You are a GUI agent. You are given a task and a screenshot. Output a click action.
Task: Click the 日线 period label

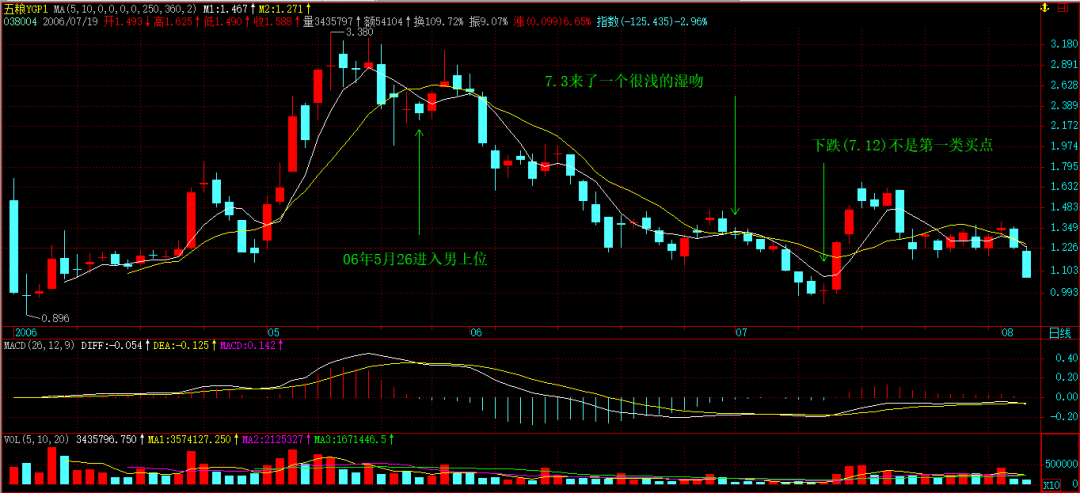click(1059, 333)
